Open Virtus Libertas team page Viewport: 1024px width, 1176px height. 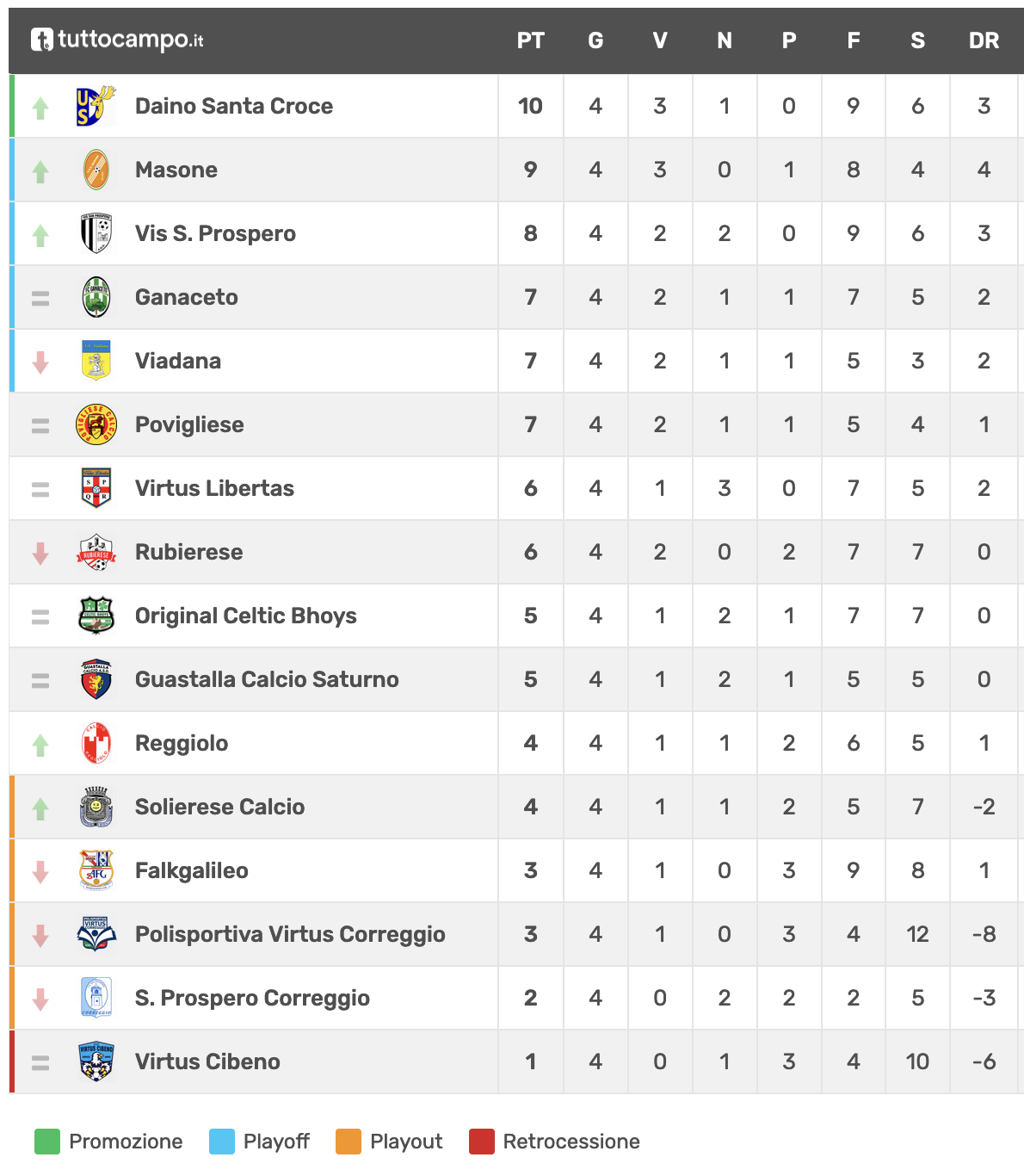[x=214, y=488]
